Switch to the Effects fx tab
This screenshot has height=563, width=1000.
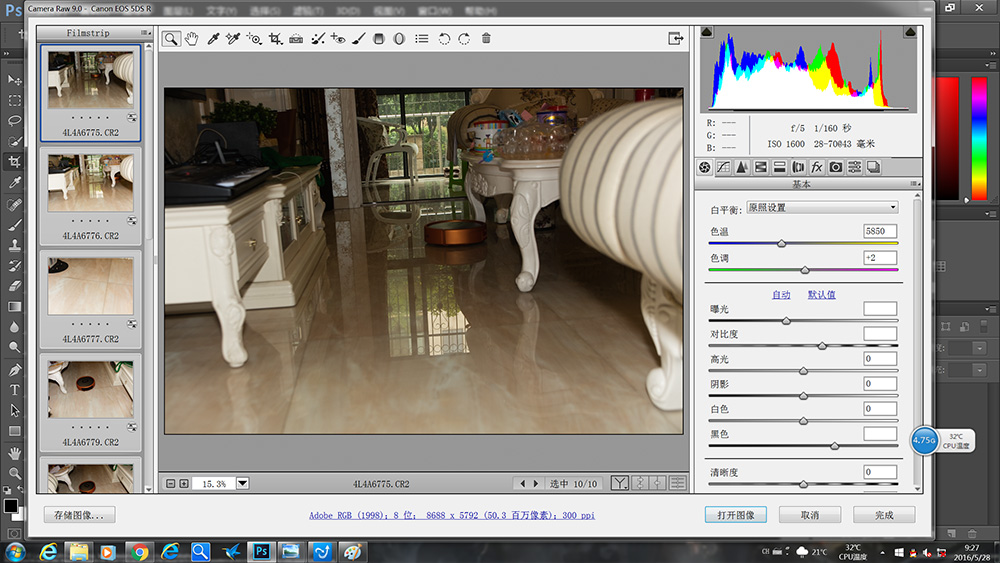point(816,168)
